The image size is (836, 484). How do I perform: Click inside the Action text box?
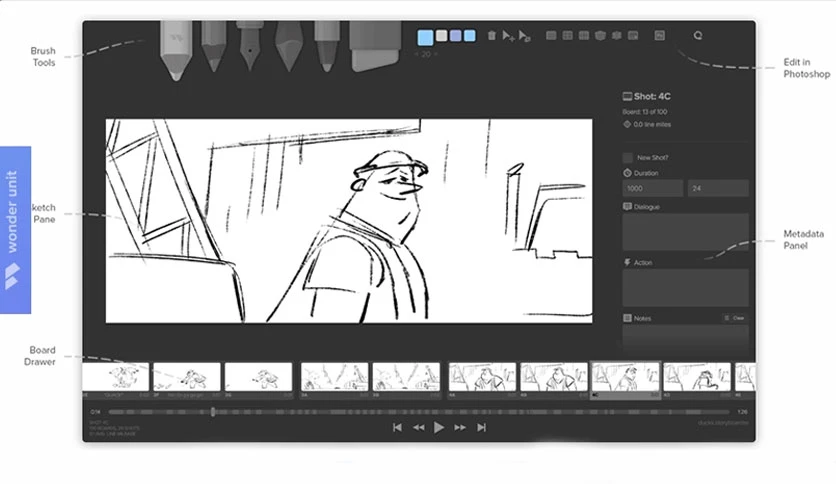click(685, 288)
